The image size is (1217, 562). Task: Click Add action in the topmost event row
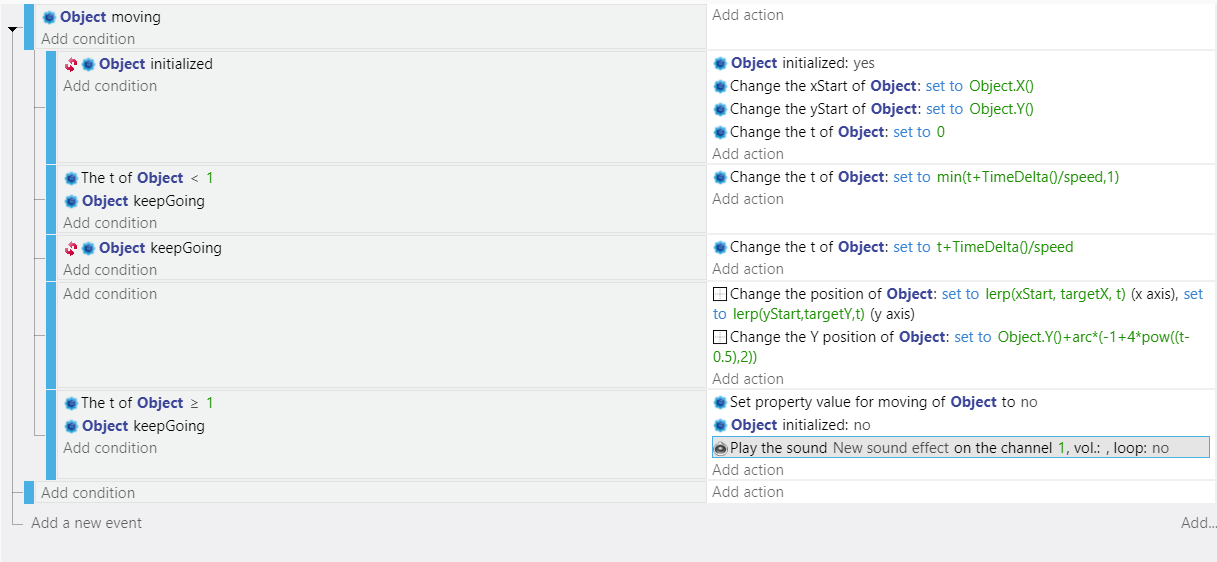[748, 15]
